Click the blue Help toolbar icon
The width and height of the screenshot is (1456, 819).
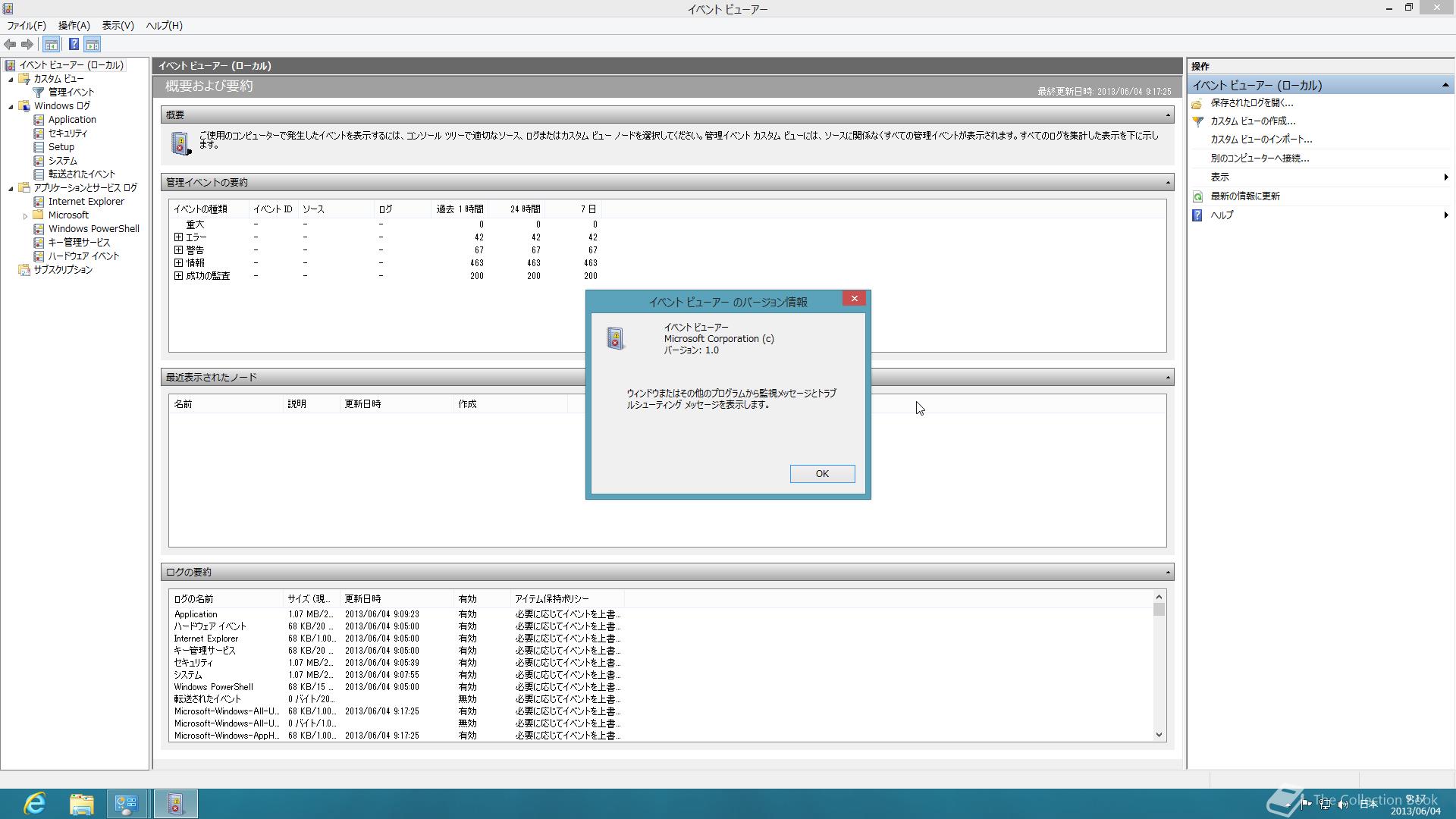pos(74,45)
